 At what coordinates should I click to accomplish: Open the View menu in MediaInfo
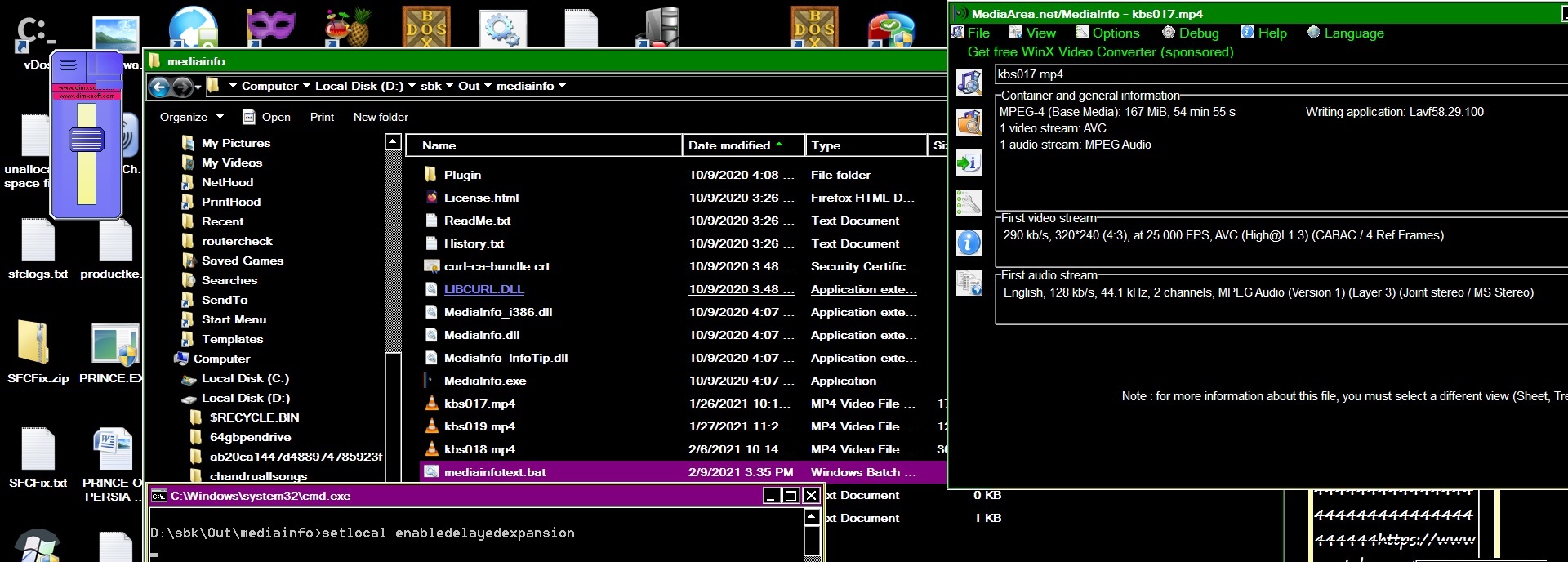(x=1032, y=33)
